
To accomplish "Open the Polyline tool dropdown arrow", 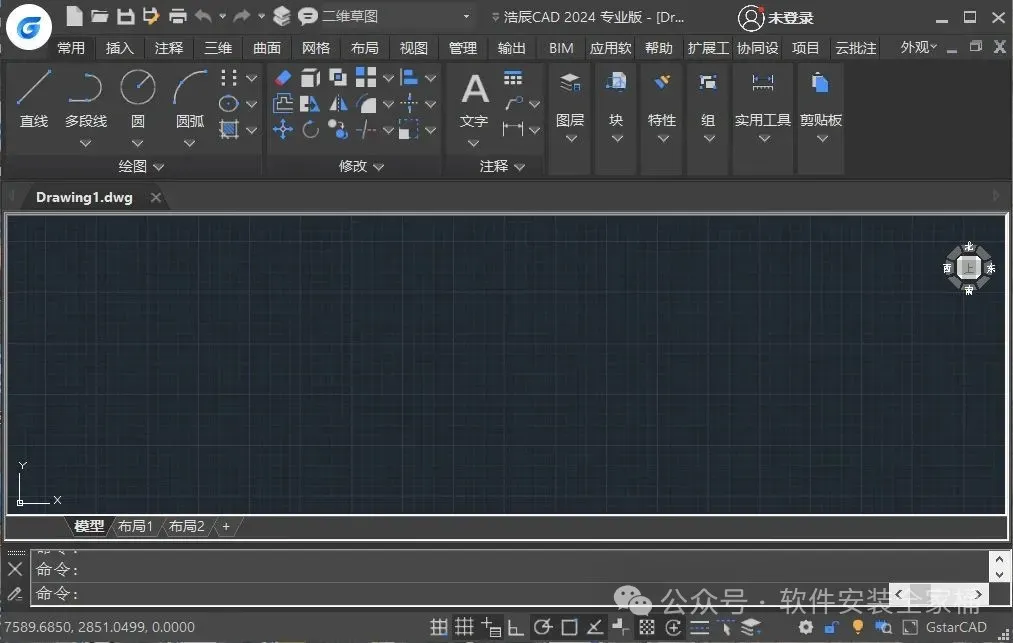I will coord(85,143).
